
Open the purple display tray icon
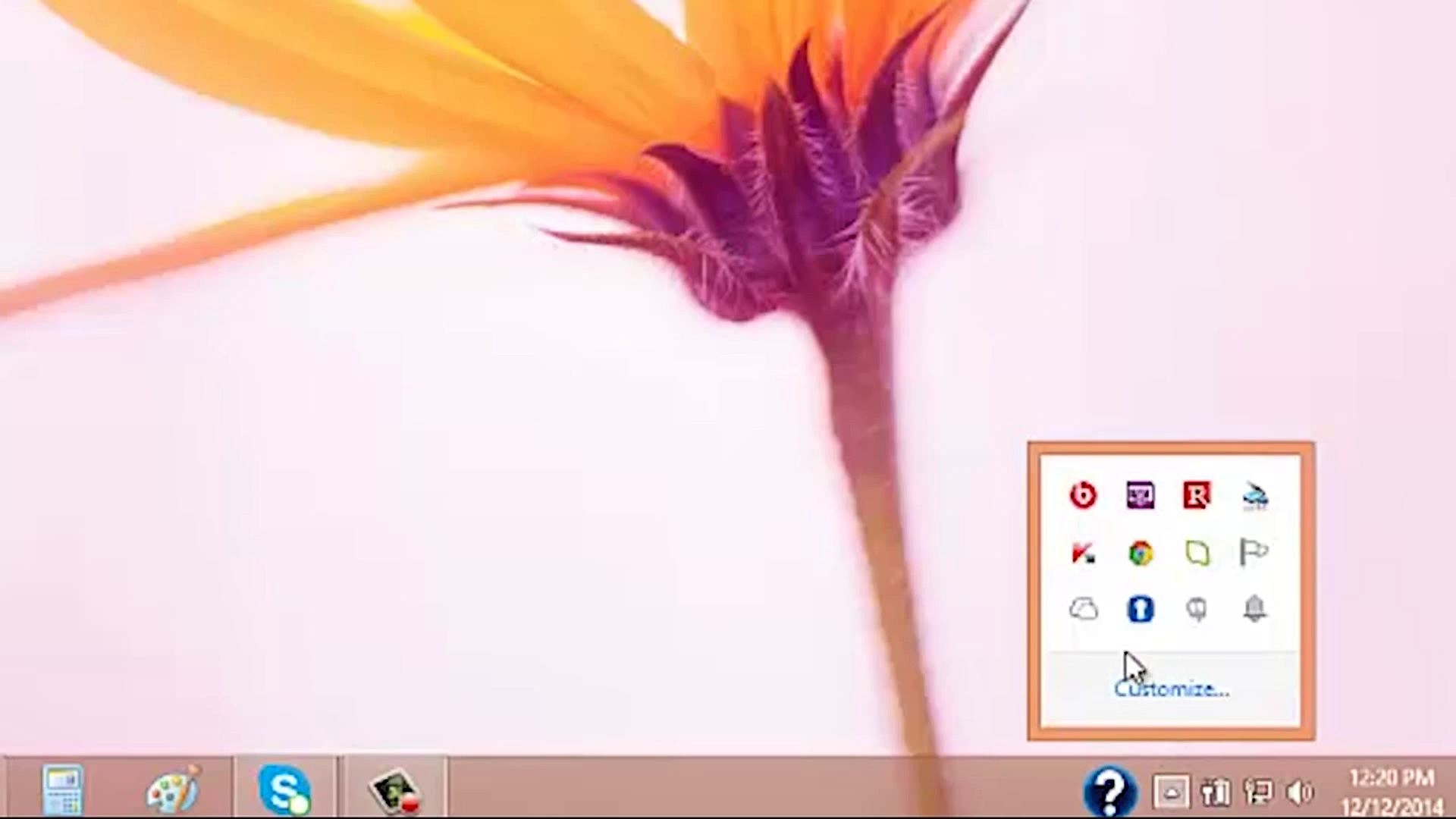tap(1140, 495)
